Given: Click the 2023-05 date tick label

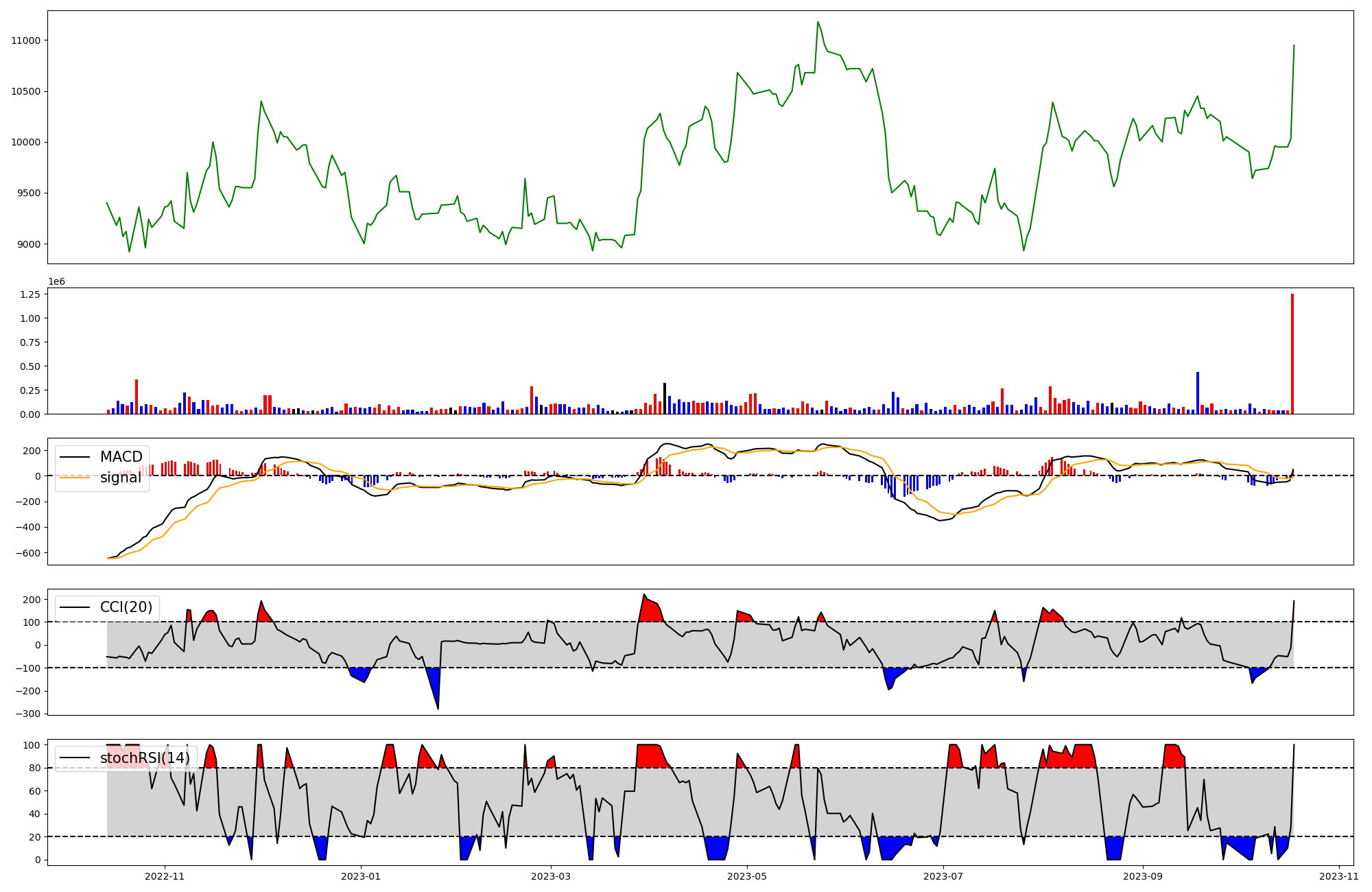Looking at the screenshot, I should [747, 876].
